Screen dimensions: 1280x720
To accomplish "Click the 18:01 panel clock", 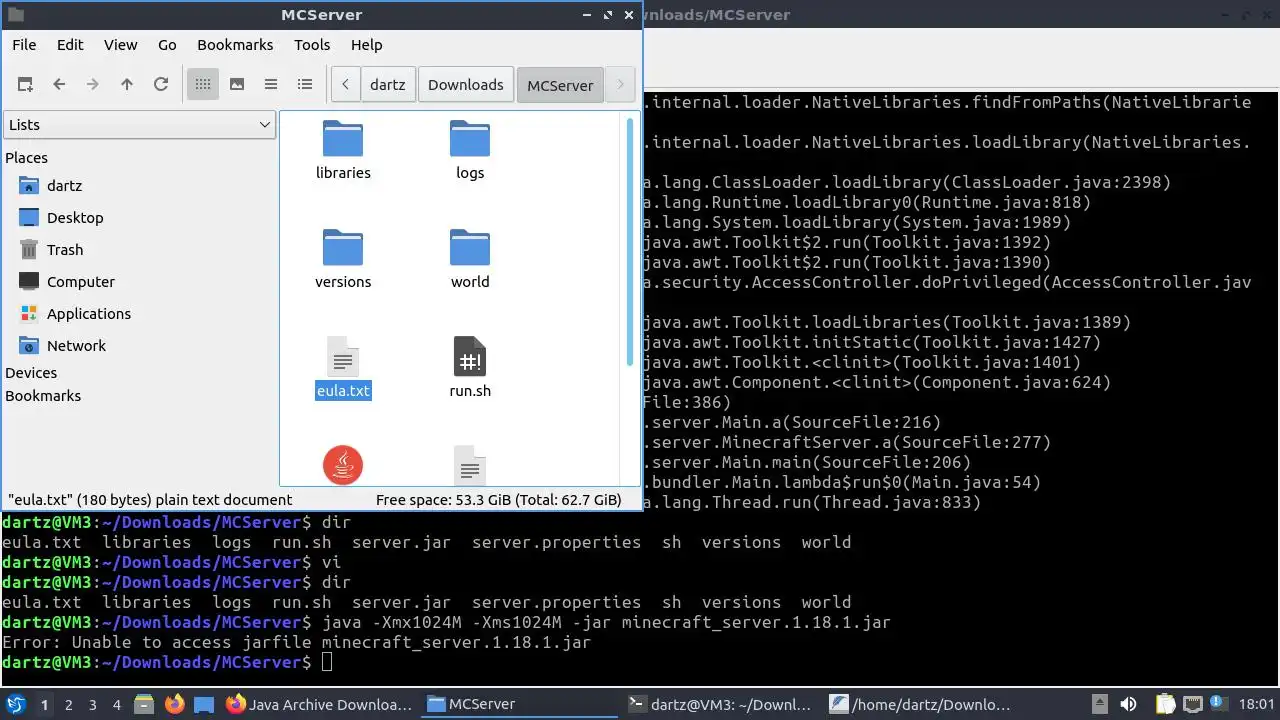I will (1256, 704).
